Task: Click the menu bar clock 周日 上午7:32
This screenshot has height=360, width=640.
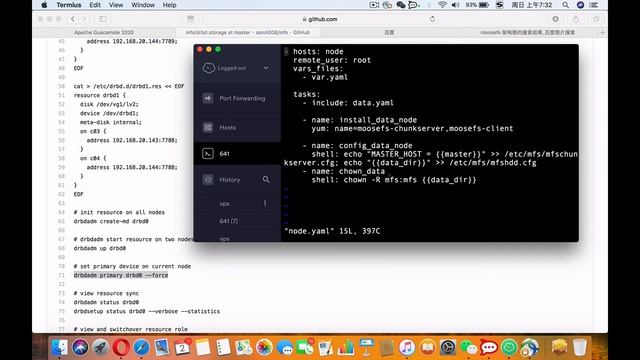Action: click(x=532, y=5)
